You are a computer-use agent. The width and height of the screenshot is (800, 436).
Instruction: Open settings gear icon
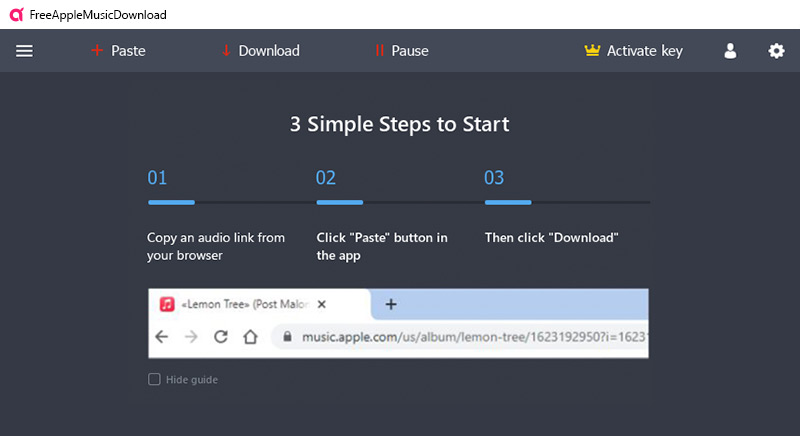pyautogui.click(x=776, y=51)
